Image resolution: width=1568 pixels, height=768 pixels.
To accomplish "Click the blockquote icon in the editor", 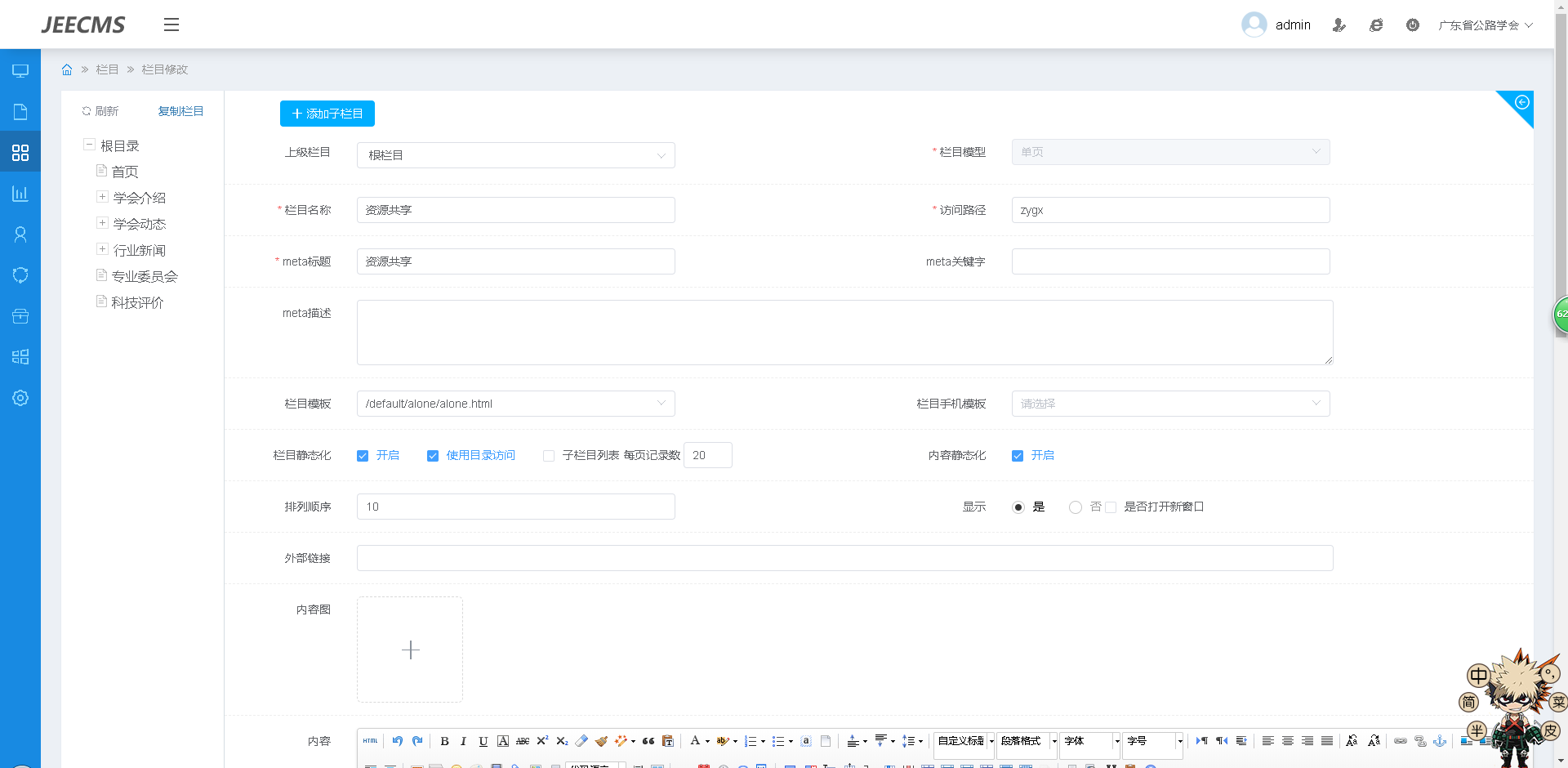I will (x=648, y=741).
